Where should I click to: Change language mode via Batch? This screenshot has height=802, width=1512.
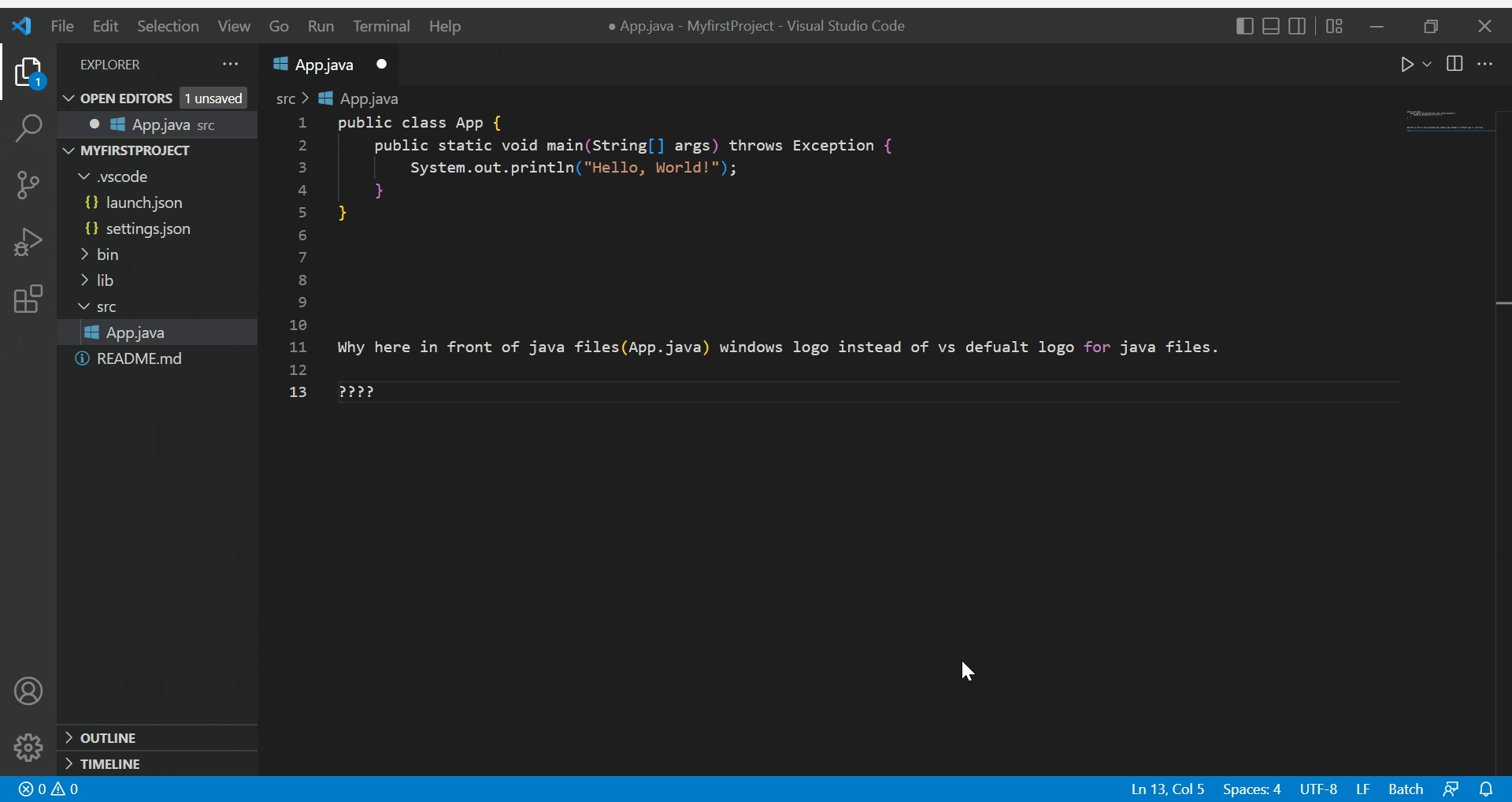tap(1406, 789)
